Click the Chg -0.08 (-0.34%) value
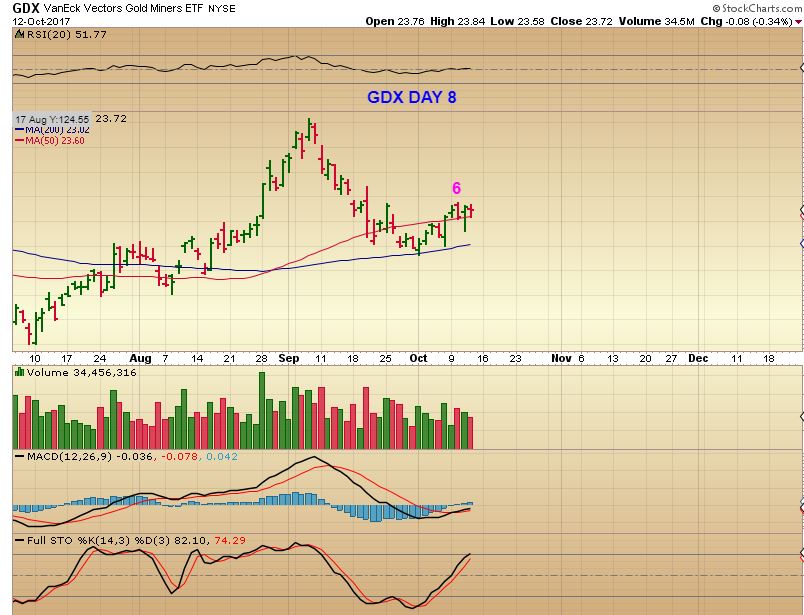Image resolution: width=804 pixels, height=615 pixels. (746, 22)
